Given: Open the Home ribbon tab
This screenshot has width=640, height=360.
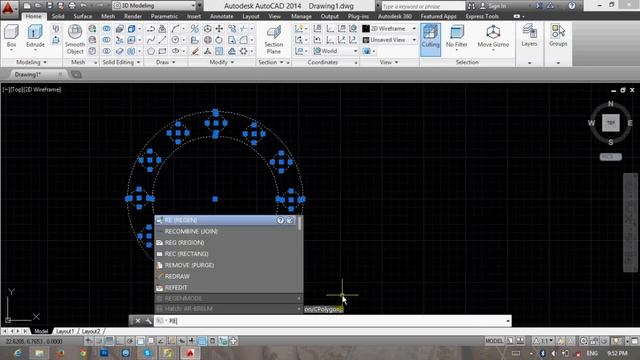Looking at the screenshot, I should click(33, 16).
